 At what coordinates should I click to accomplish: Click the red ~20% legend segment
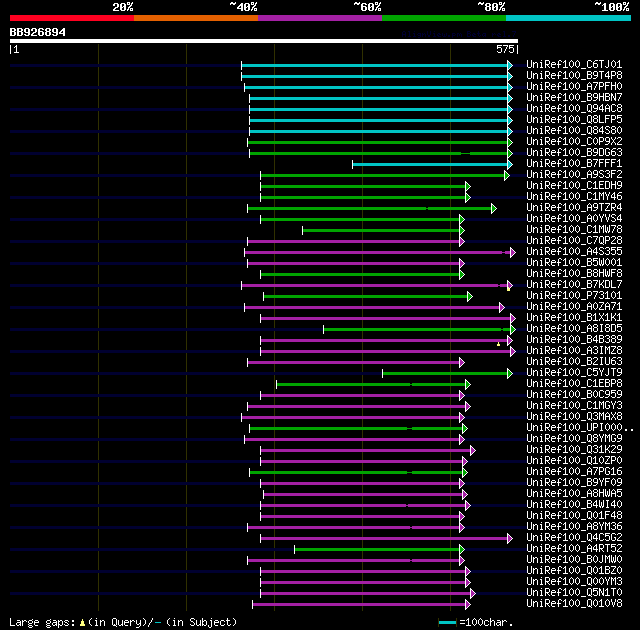click(72, 18)
